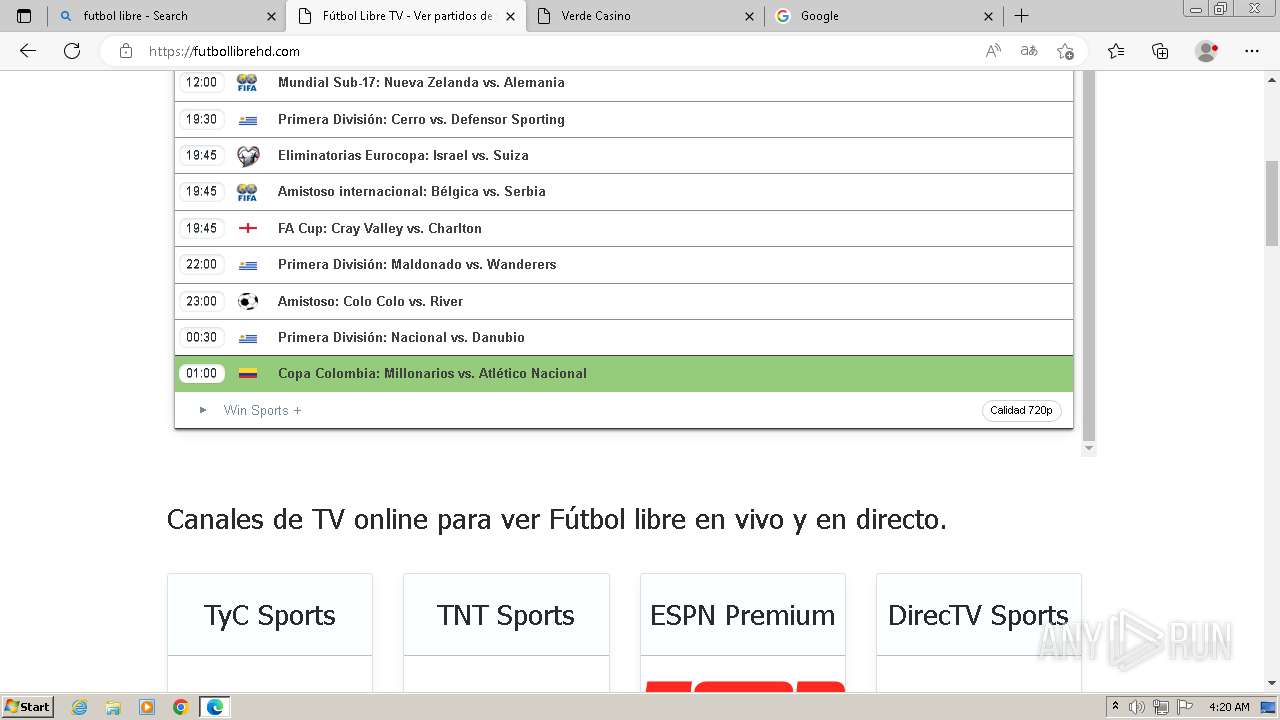The image size is (1280, 720).
Task: View site information lock icon
Action: tap(126, 51)
